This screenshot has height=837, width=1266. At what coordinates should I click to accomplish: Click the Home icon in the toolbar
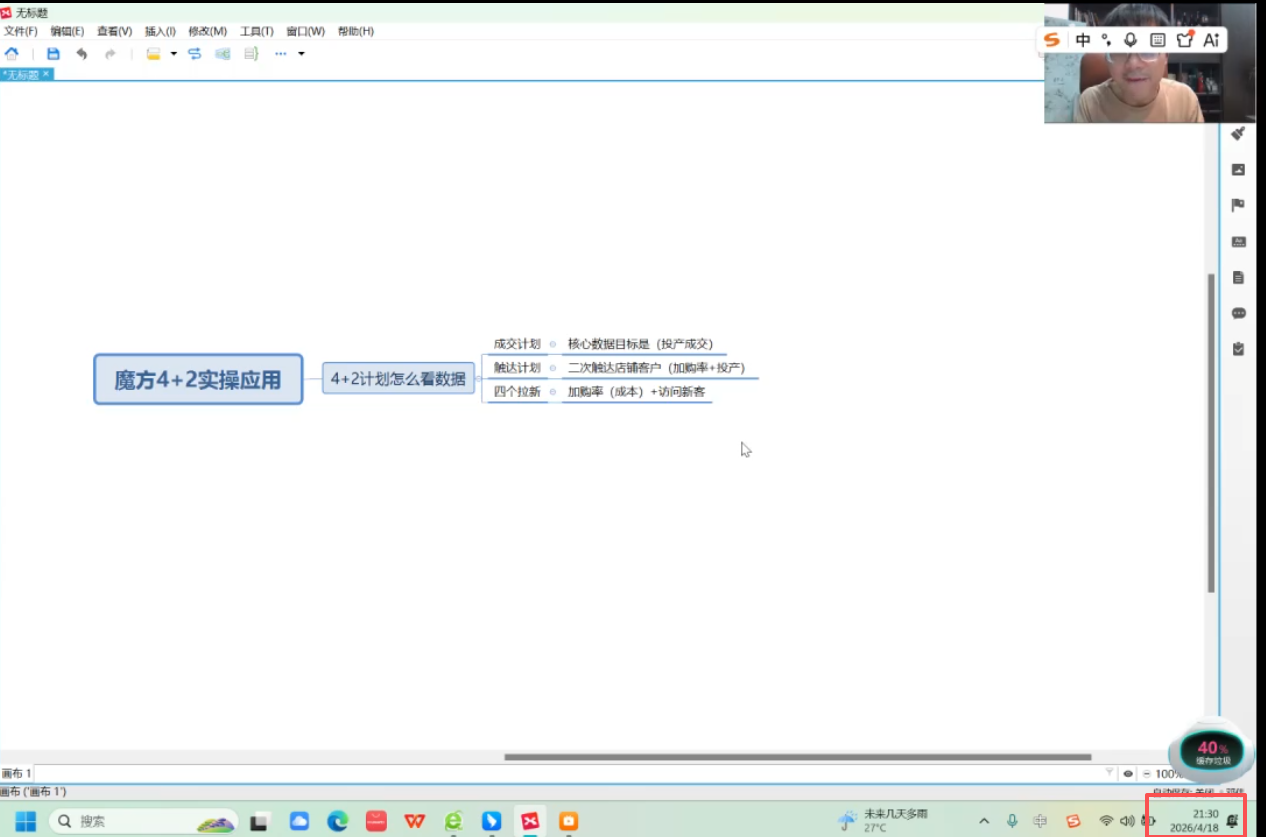(12, 54)
